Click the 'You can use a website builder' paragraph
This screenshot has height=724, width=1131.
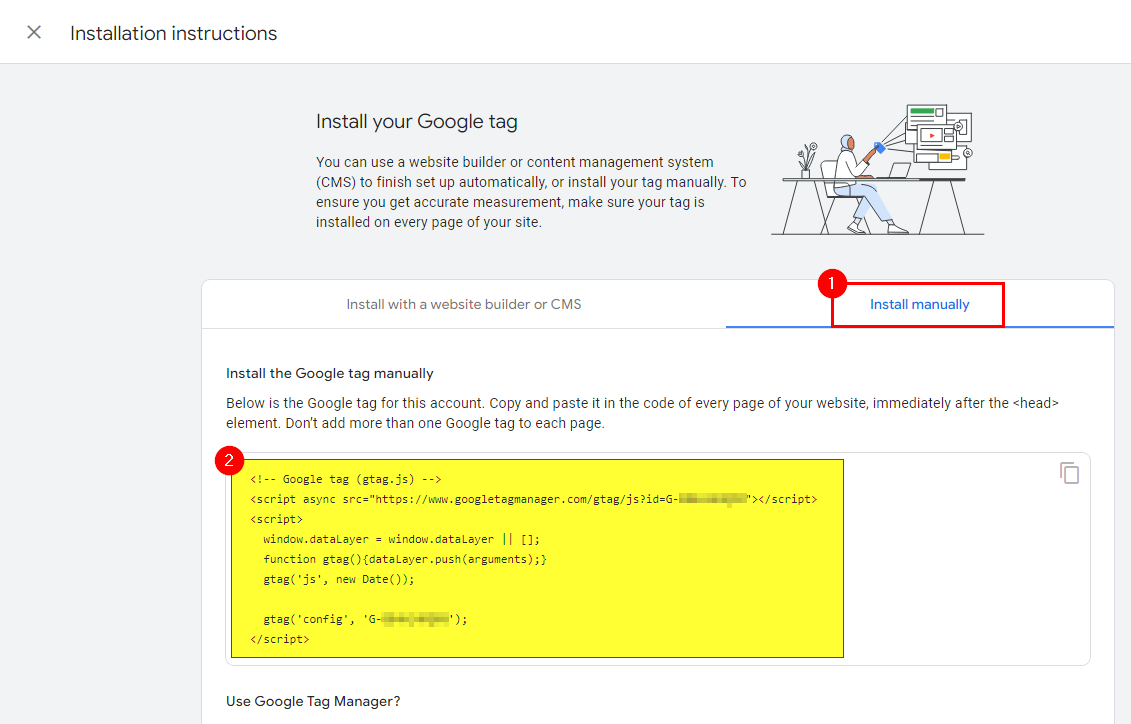pyautogui.click(x=531, y=192)
